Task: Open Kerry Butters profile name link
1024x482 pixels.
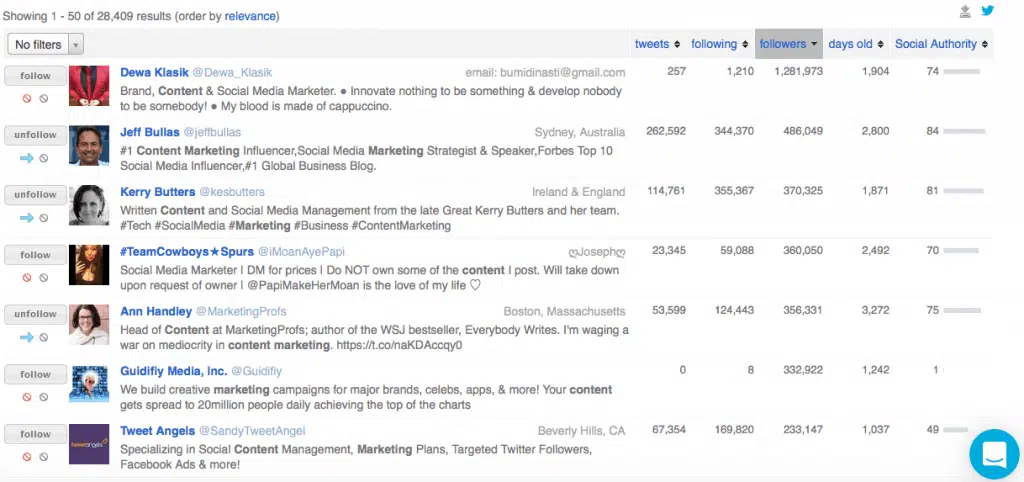Action: 156,192
